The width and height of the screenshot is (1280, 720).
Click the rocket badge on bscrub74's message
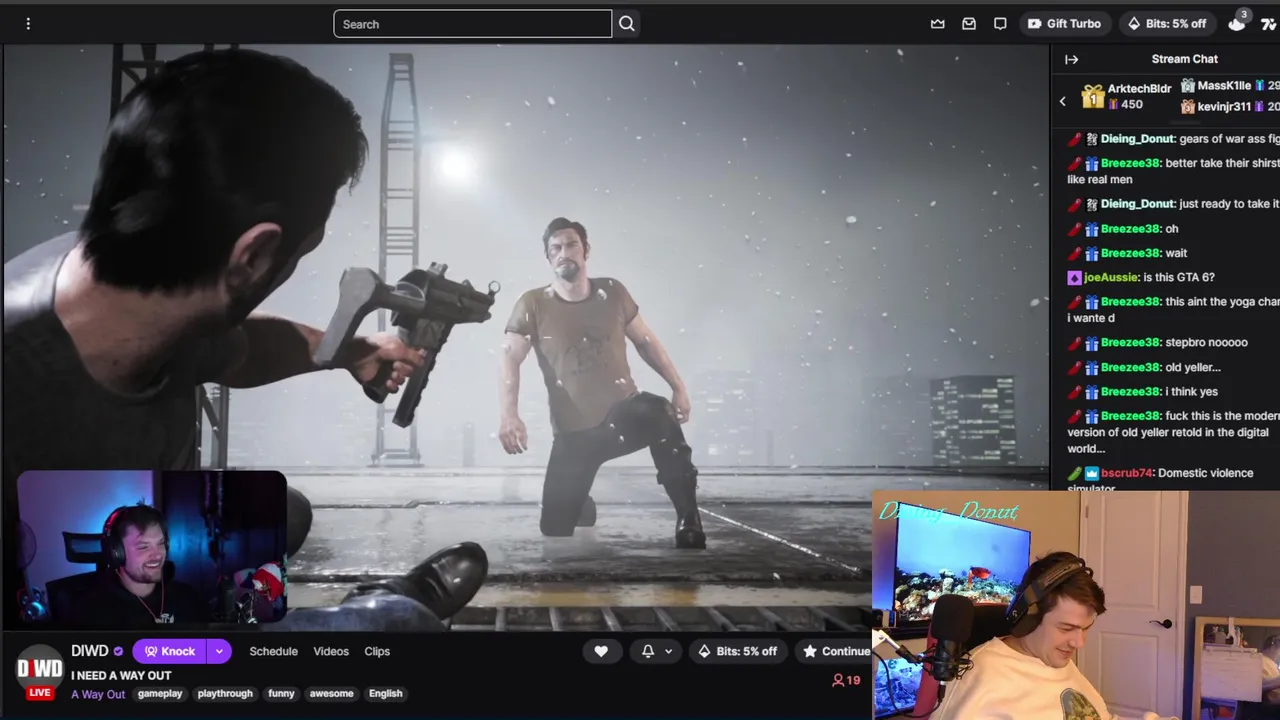[x=1075, y=473]
